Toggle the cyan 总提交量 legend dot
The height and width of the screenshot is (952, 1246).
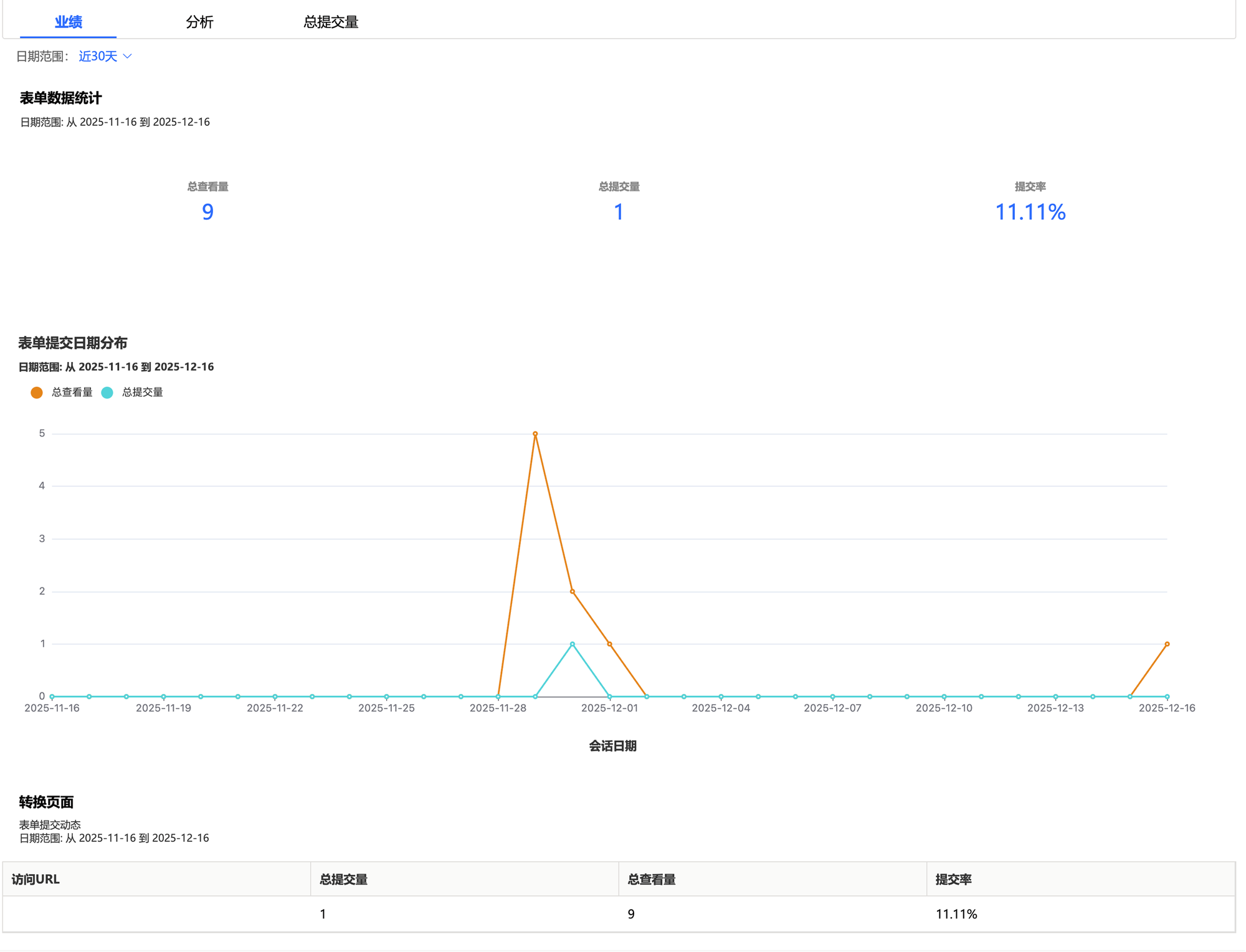coord(107,393)
